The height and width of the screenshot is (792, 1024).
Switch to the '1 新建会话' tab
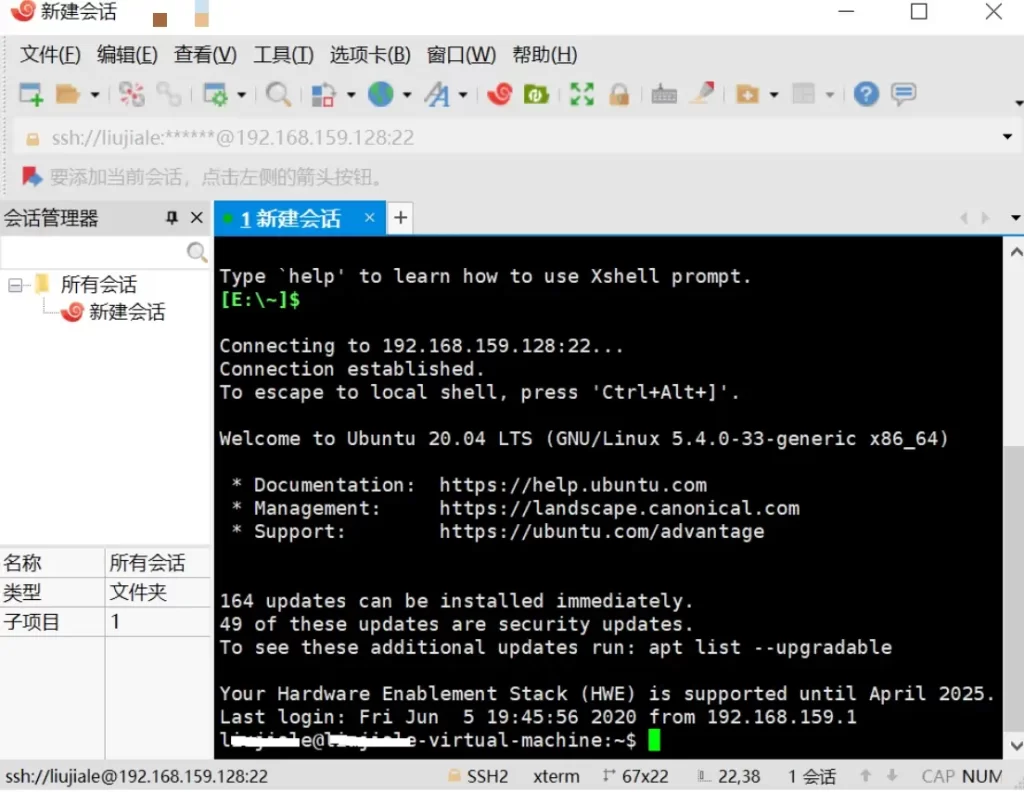(x=291, y=219)
